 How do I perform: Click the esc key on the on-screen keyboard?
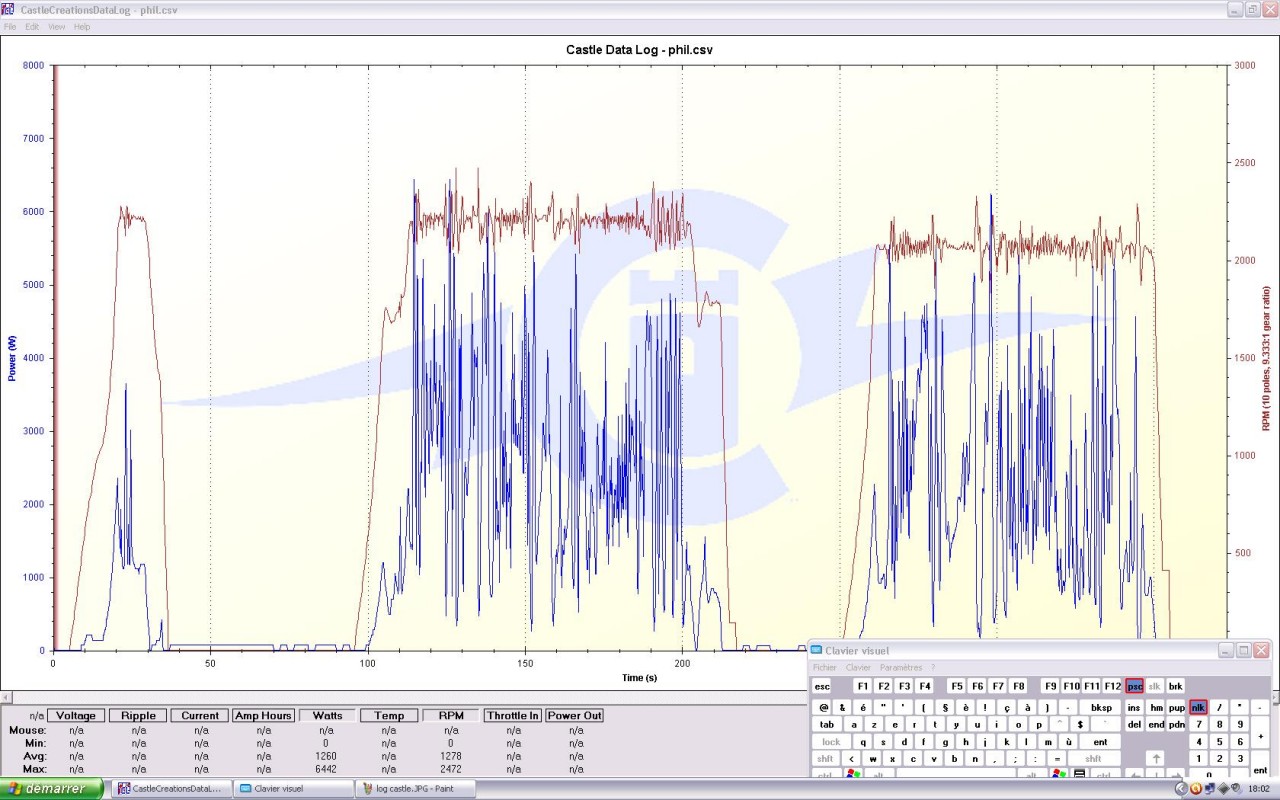[x=822, y=687]
